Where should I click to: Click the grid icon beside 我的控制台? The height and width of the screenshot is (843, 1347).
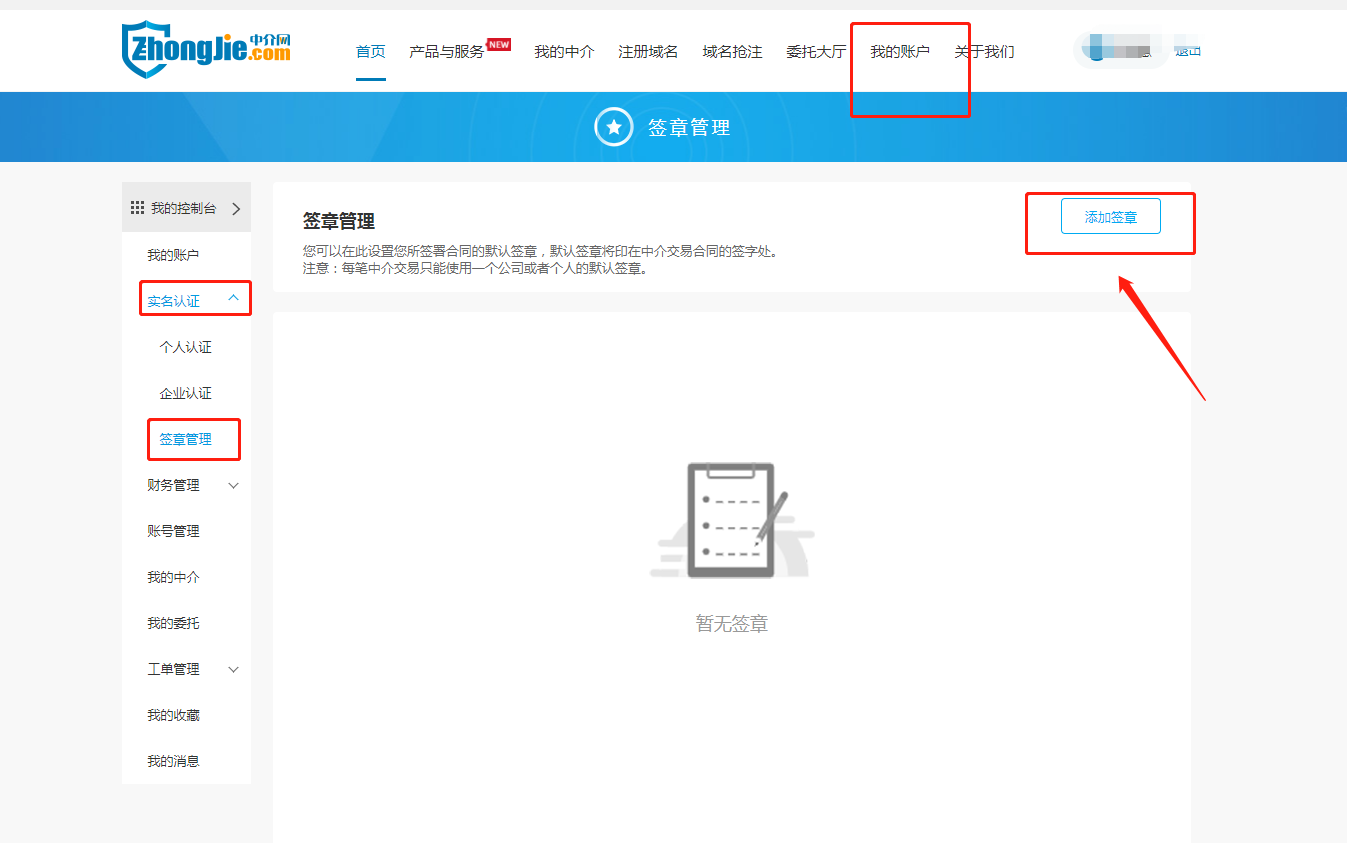click(138, 208)
